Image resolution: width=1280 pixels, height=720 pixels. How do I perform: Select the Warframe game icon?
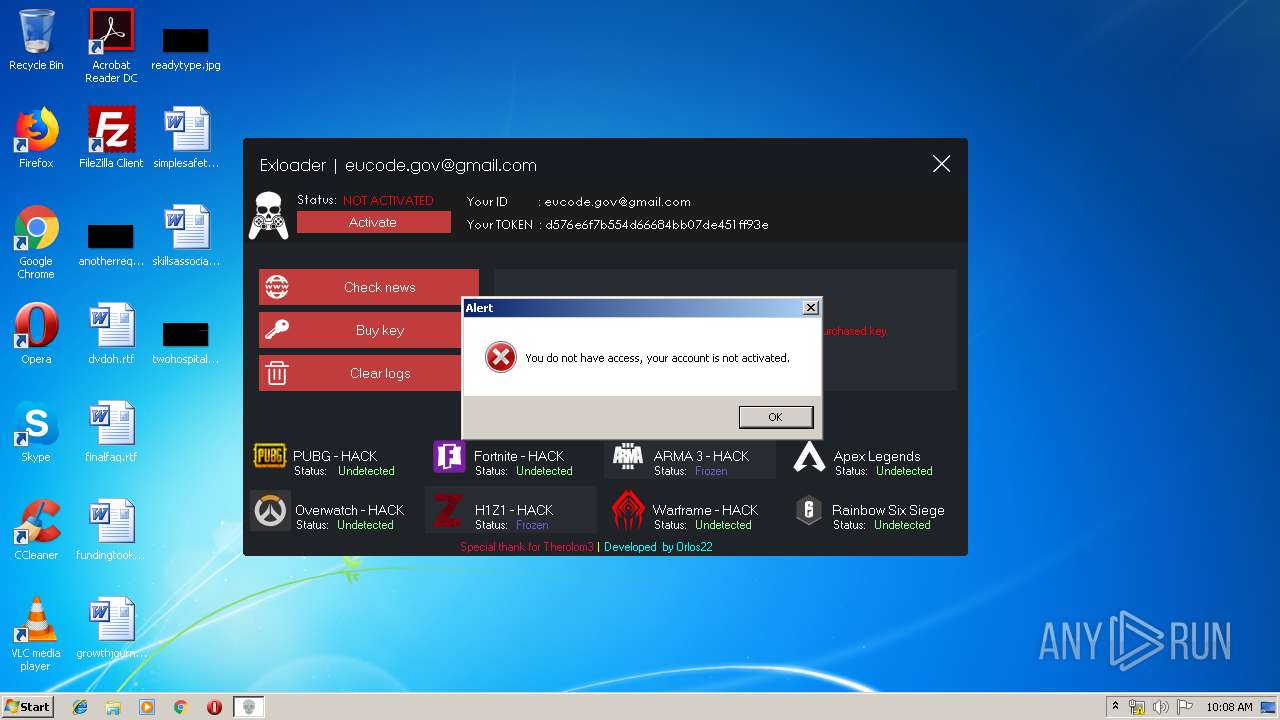(628, 511)
